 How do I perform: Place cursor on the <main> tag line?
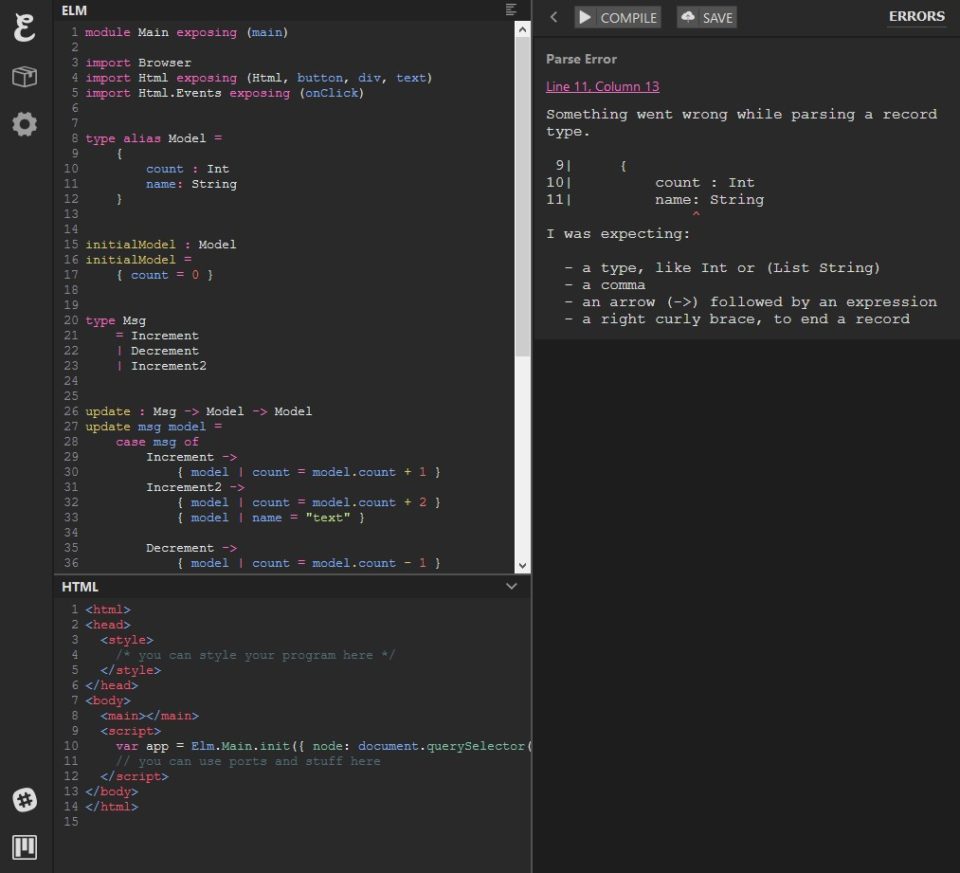(x=149, y=716)
